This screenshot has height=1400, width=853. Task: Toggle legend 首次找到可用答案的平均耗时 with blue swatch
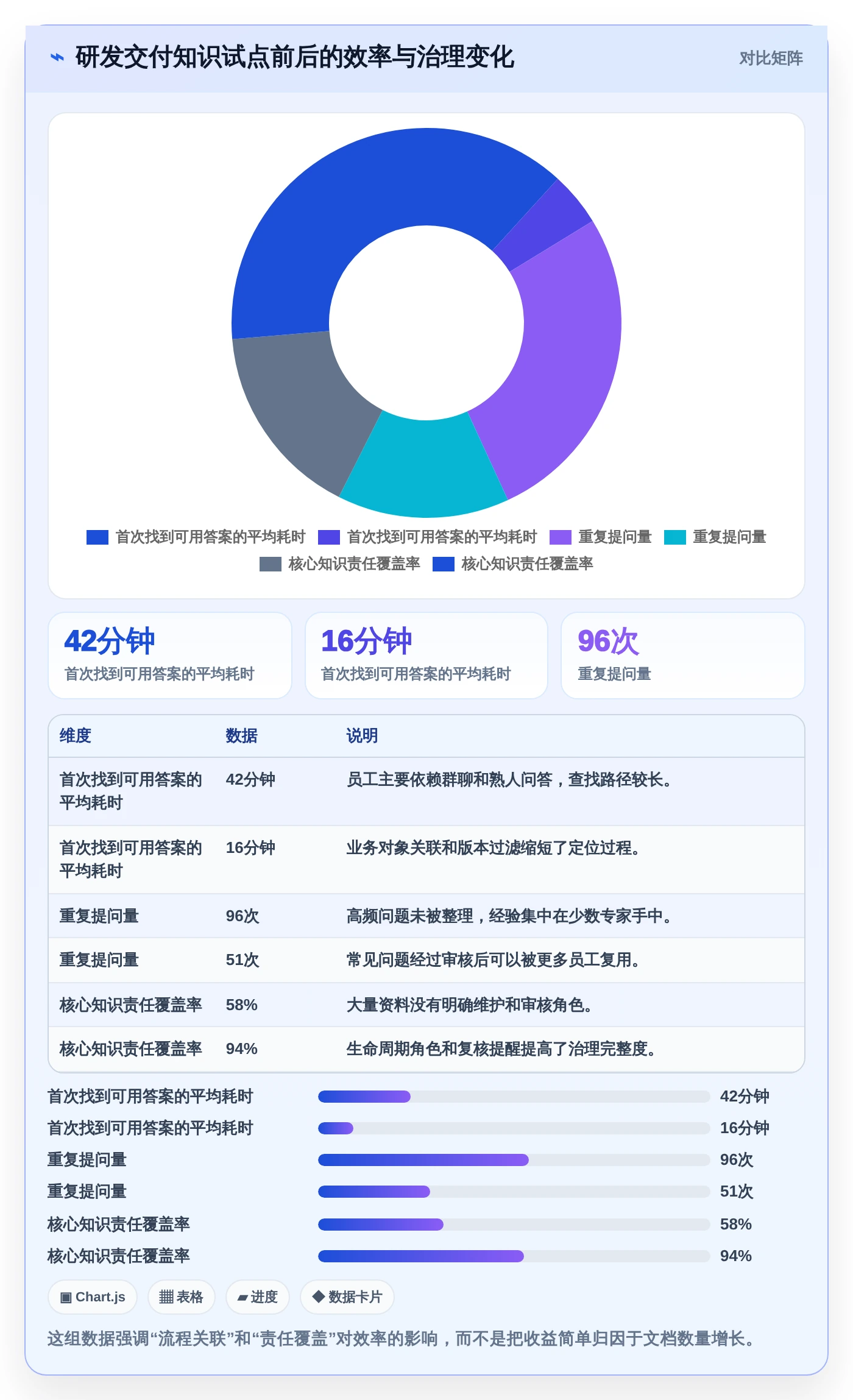196,537
